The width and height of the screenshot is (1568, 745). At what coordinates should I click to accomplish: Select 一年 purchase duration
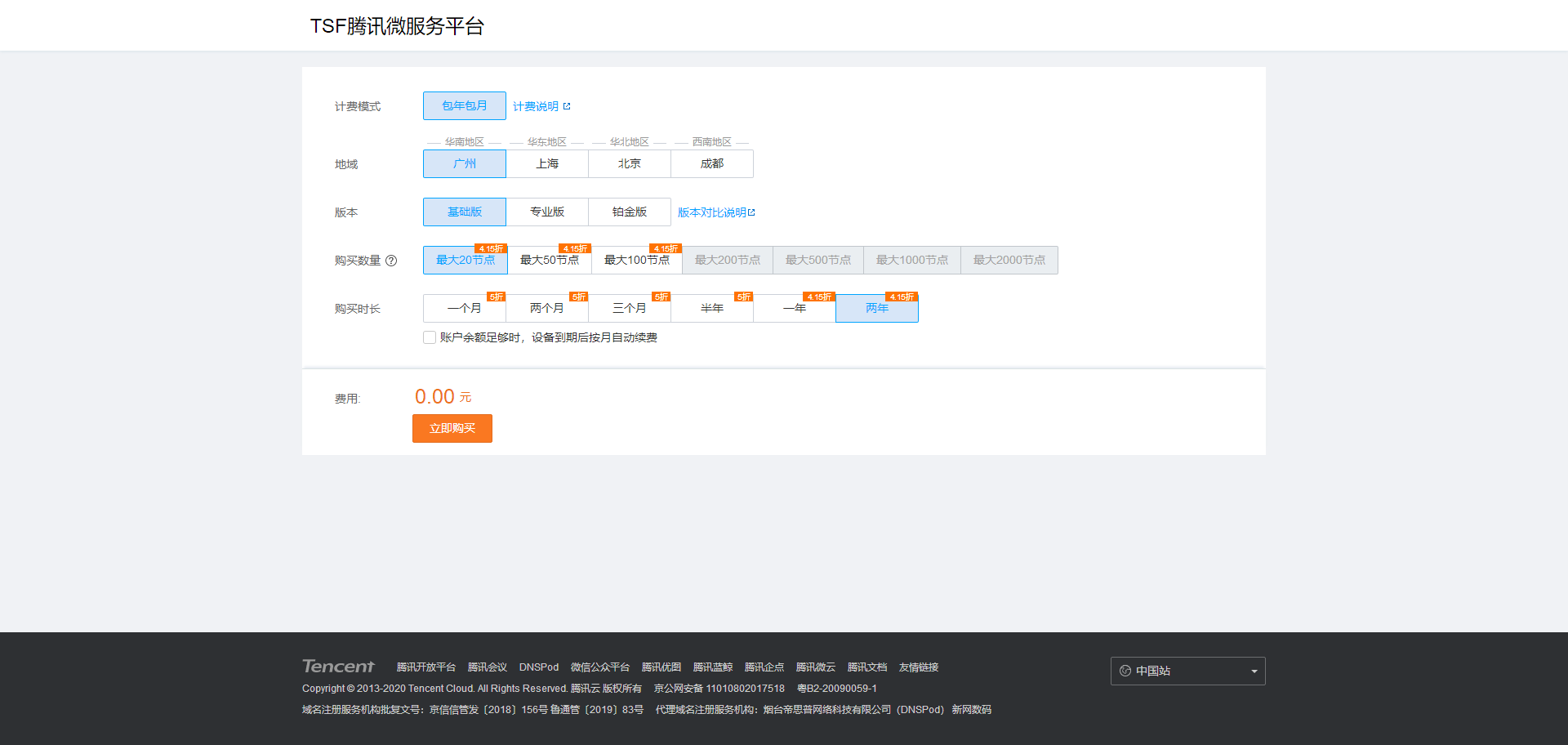794,309
